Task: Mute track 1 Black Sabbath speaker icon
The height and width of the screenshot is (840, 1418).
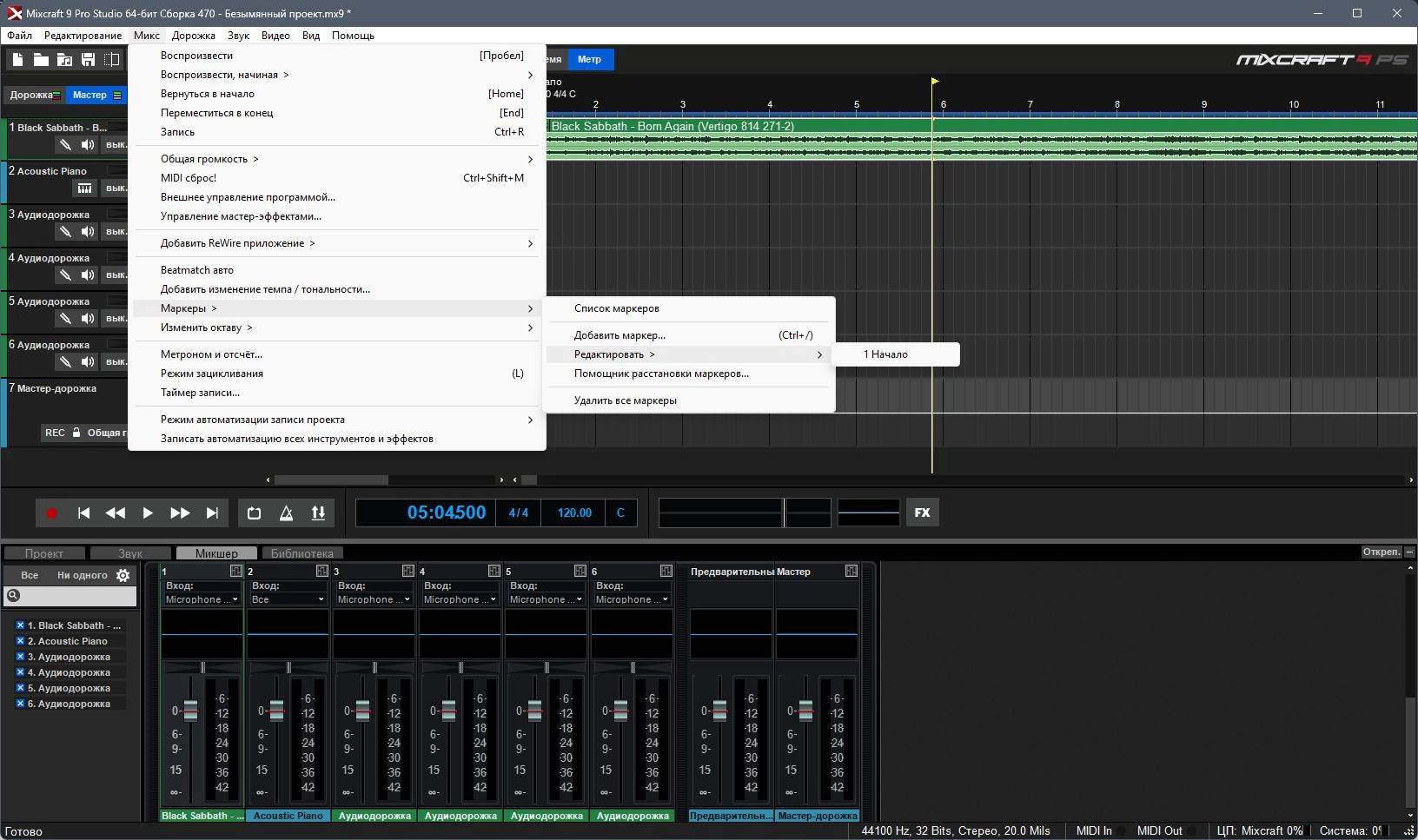Action: (88, 145)
